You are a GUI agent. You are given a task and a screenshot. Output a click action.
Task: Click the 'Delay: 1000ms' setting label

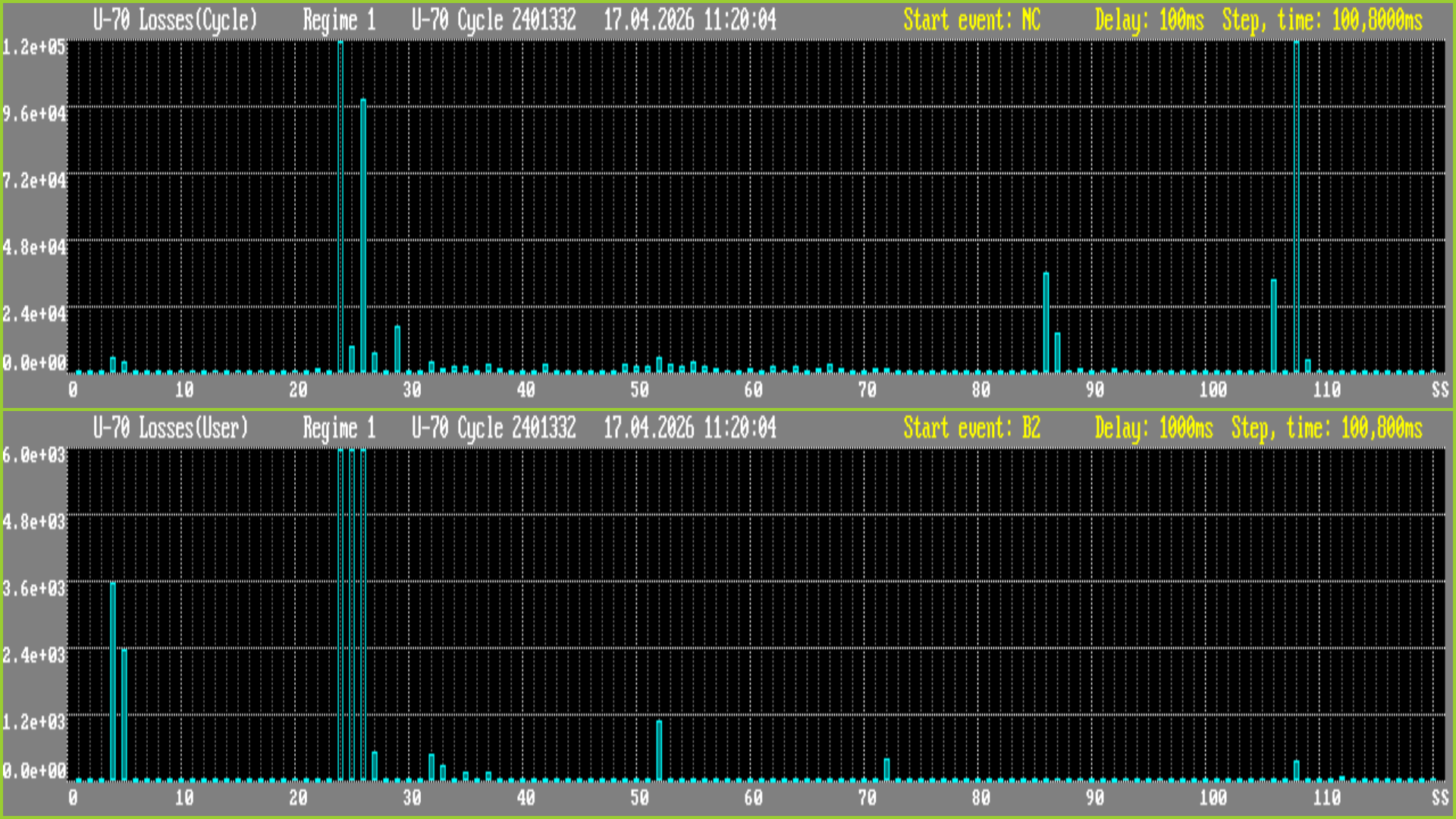pyautogui.click(x=1153, y=428)
